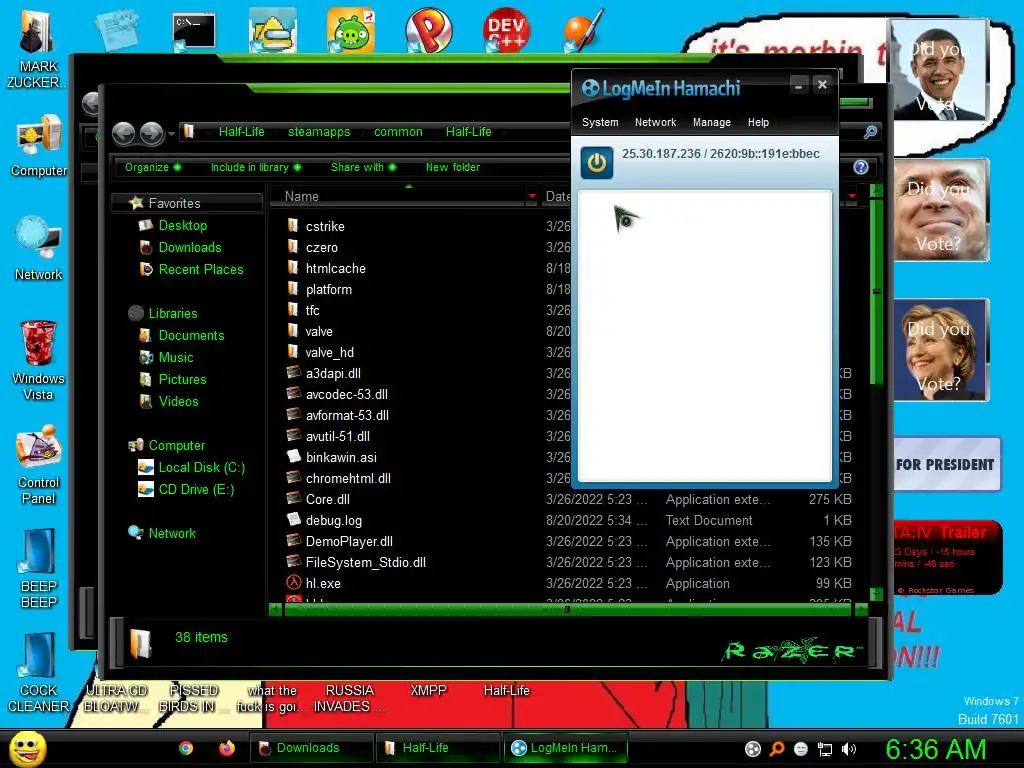
Task: Select CD Drive (E:) in sidebar
Action: [196, 490]
